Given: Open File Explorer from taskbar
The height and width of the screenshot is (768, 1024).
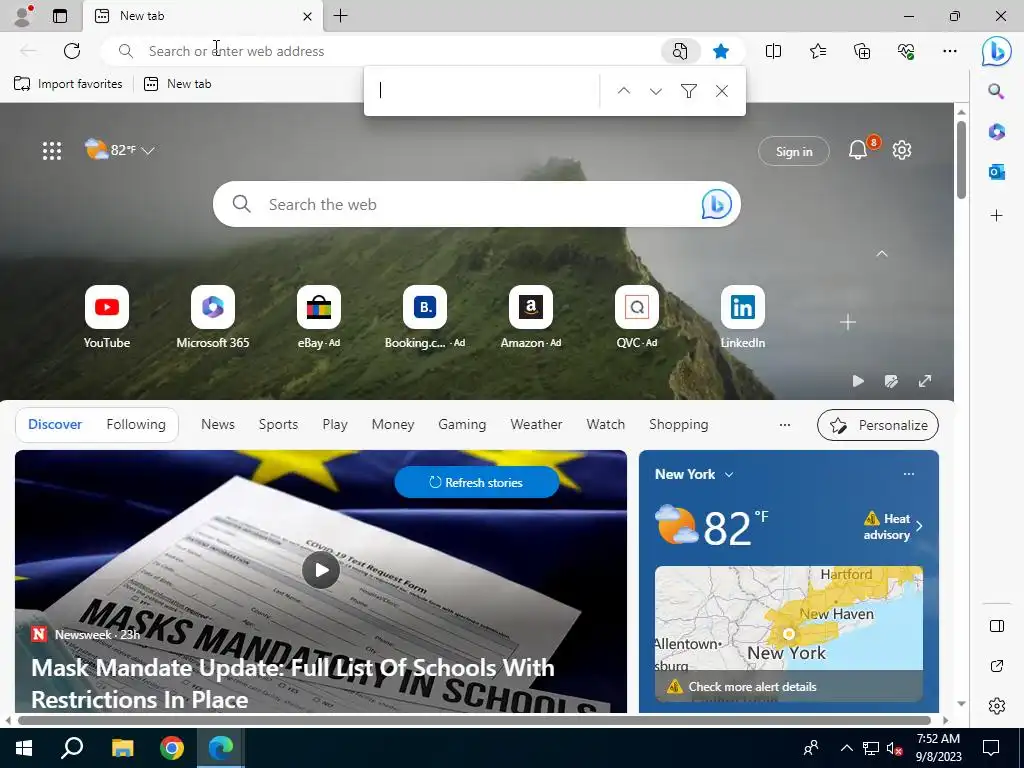Looking at the screenshot, I should pos(122,748).
